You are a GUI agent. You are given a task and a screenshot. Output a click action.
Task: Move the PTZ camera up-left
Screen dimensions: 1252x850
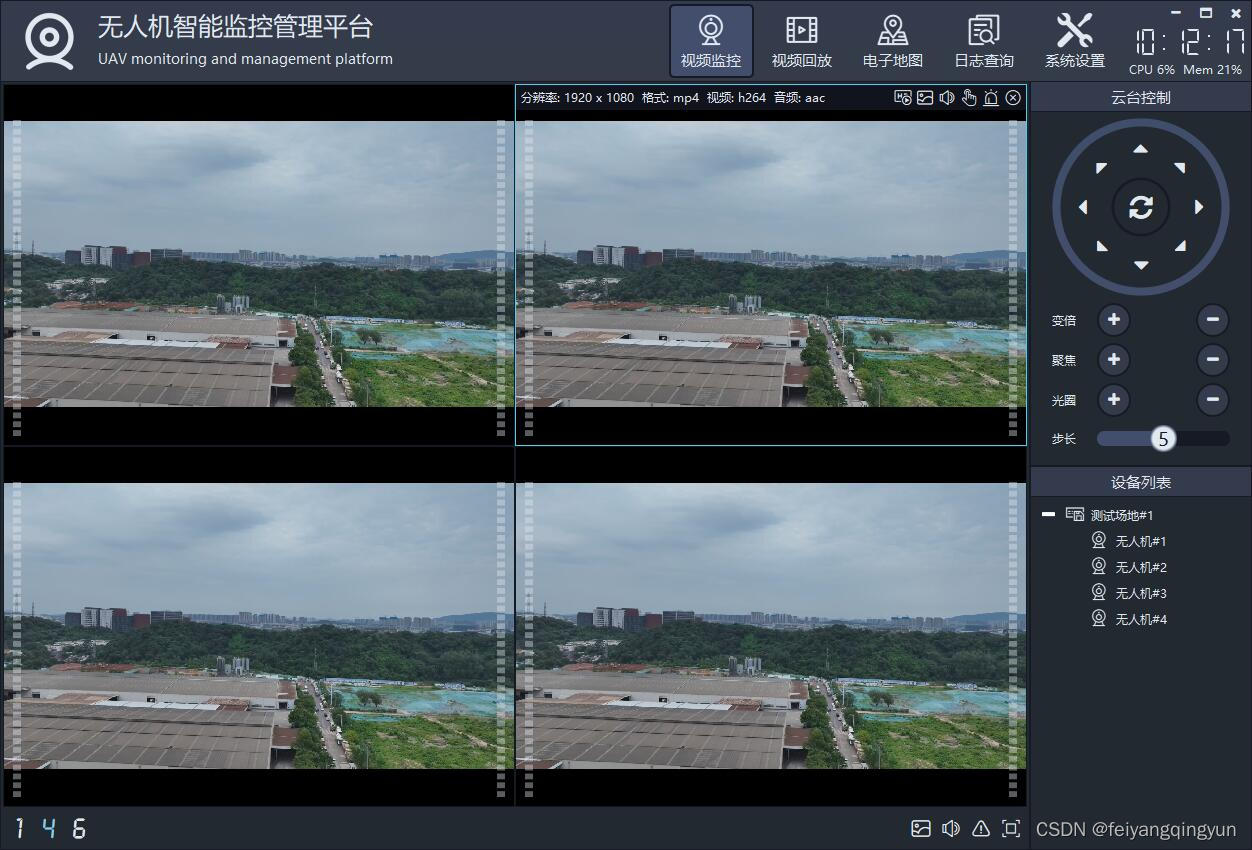(1101, 167)
